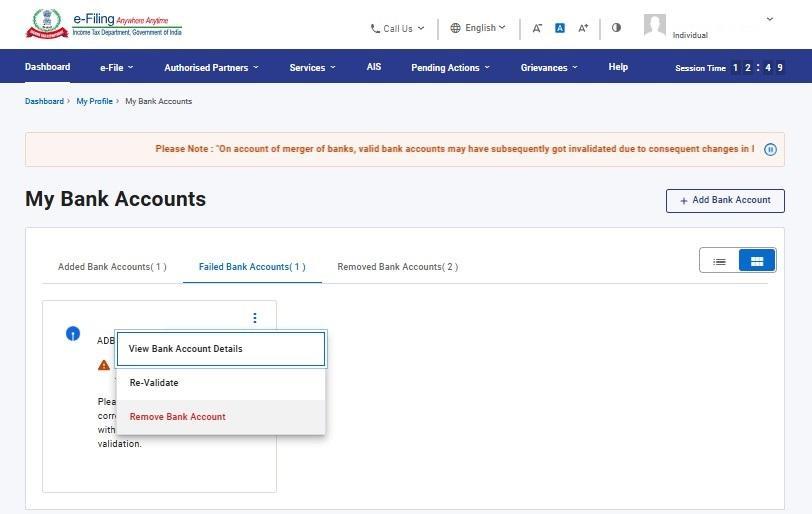Pause the scrolling notice banner
812x514 pixels.
pyautogui.click(x=770, y=149)
